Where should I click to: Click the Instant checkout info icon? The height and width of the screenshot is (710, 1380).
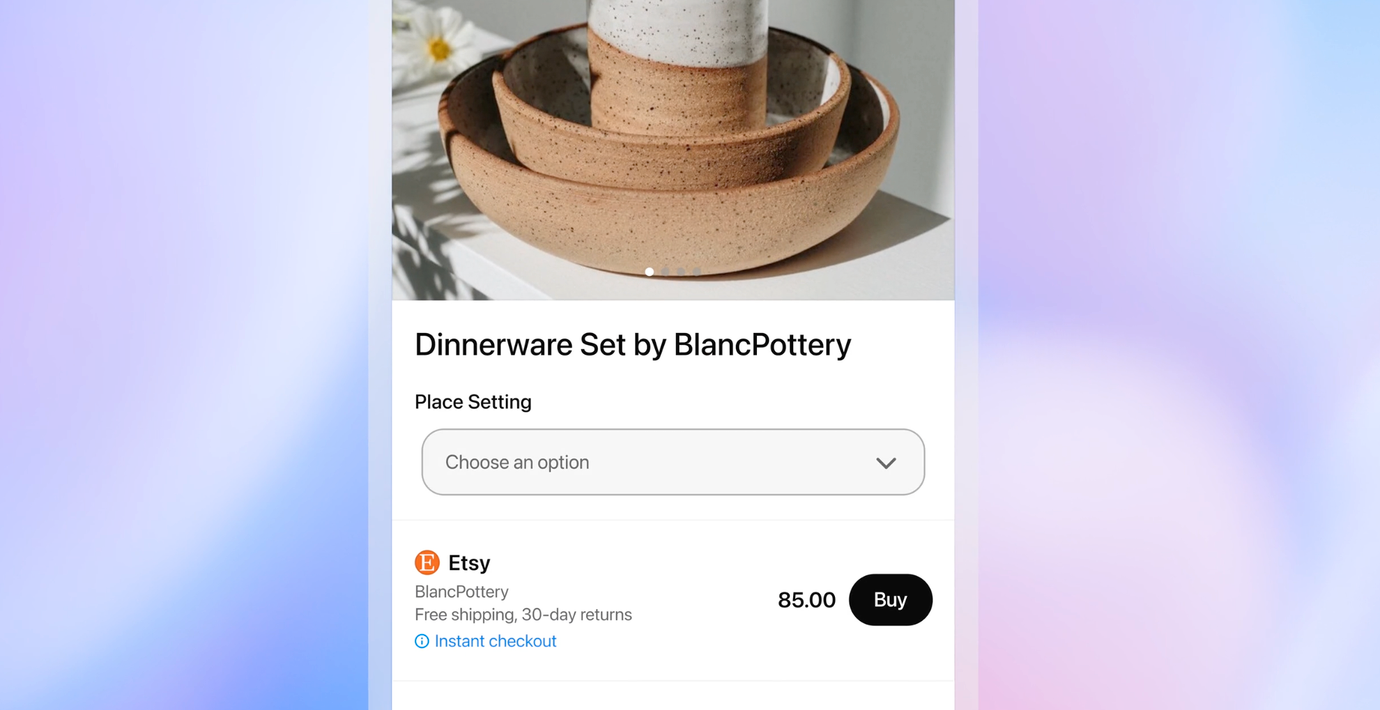(422, 641)
